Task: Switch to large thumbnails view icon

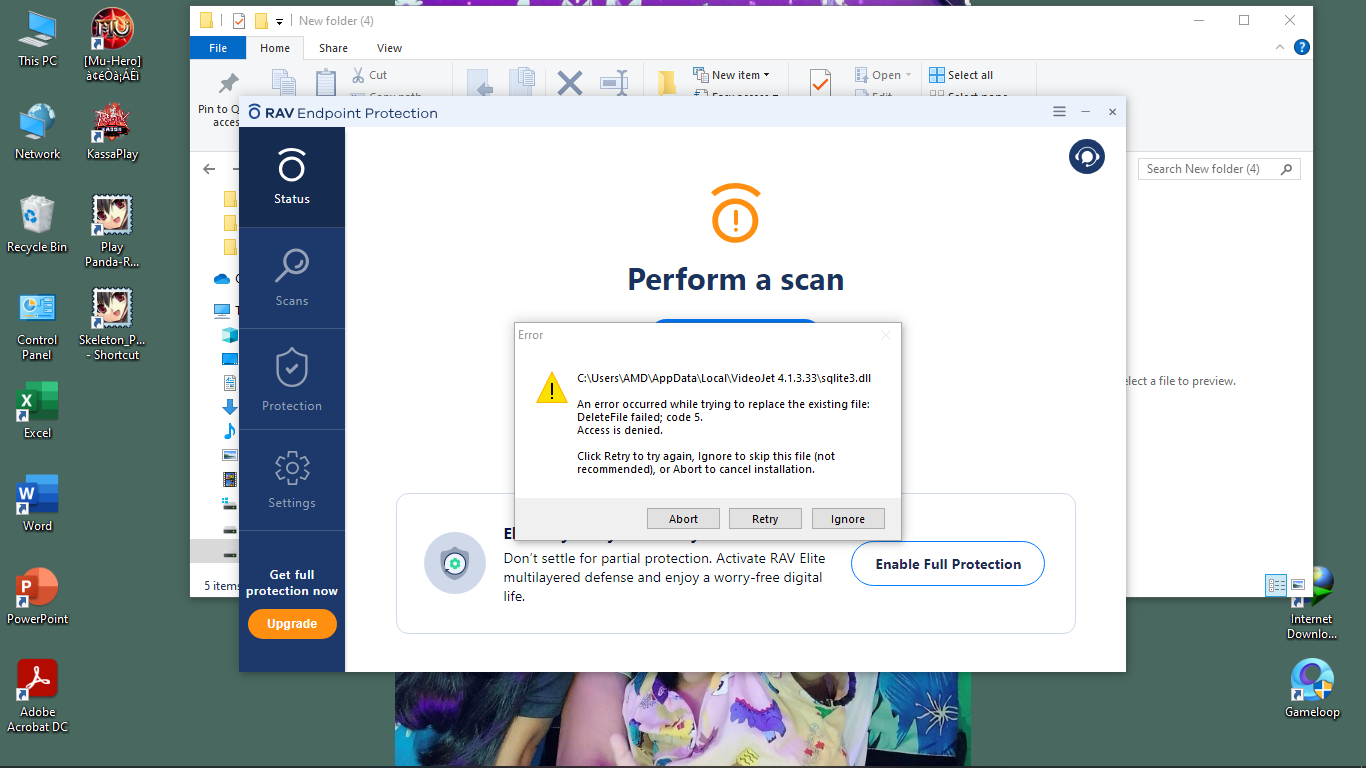Action: click(x=1298, y=585)
